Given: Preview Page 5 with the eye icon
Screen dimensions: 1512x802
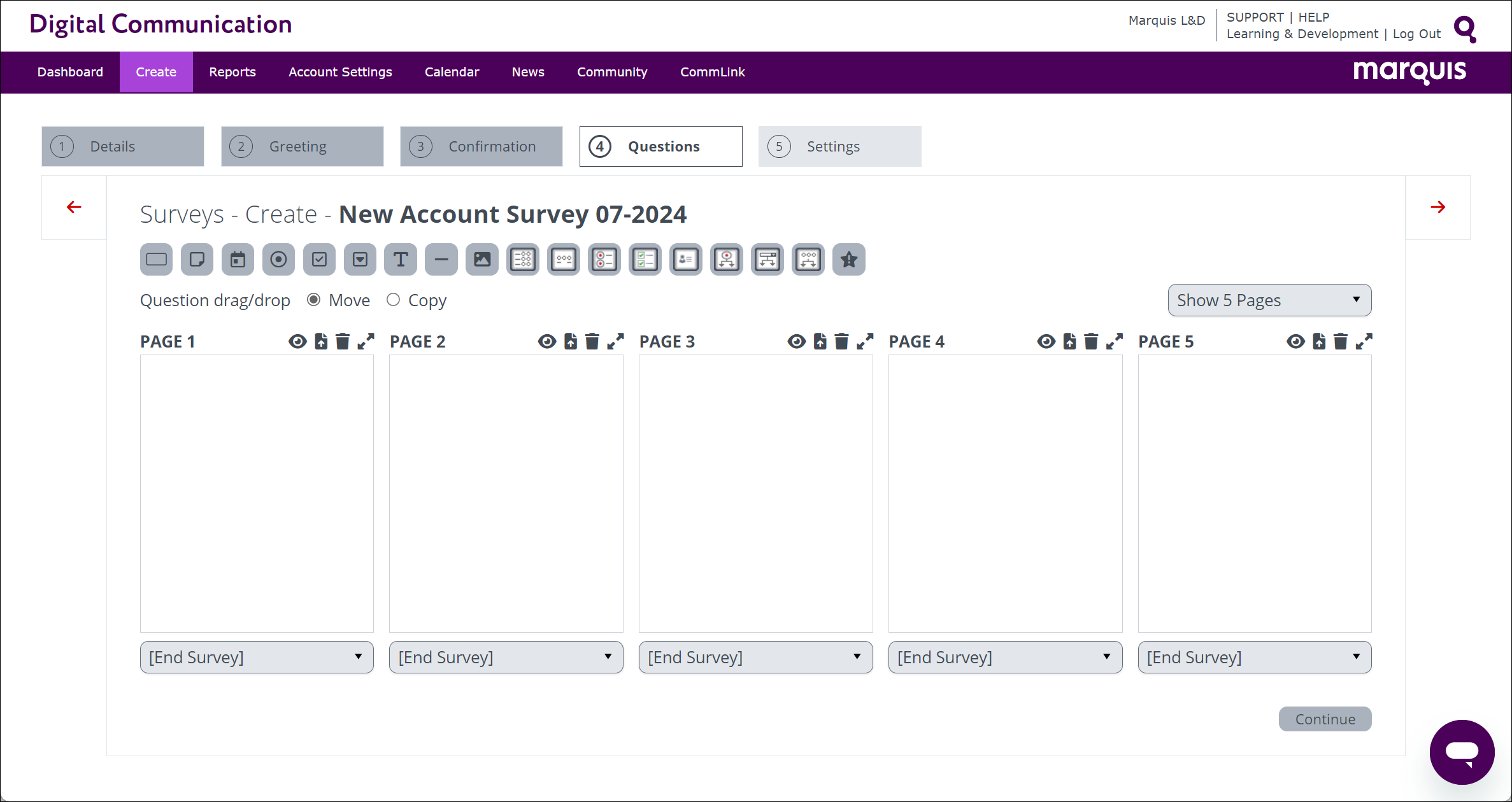Looking at the screenshot, I should point(1296,342).
